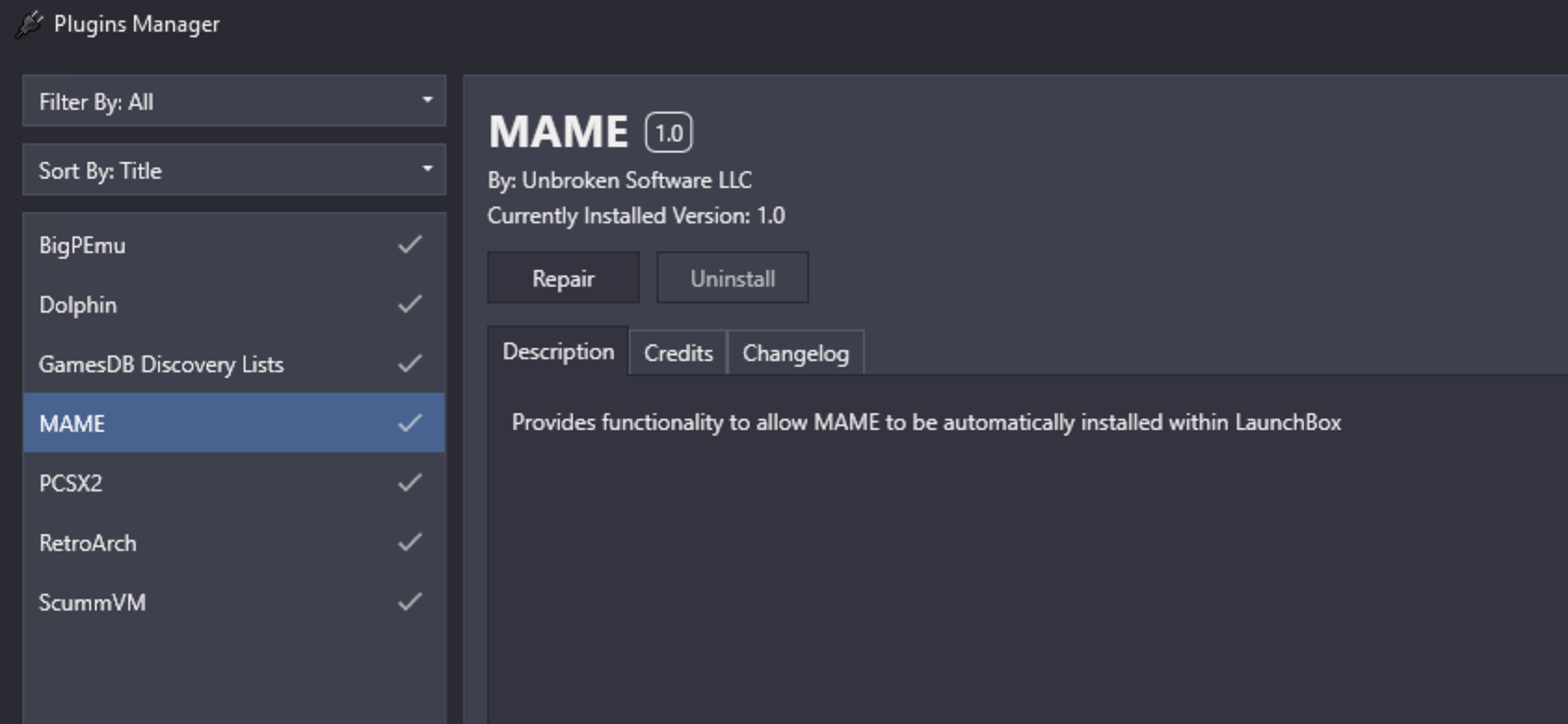
Task: Click the arrow of the Filter By dropdown
Action: [x=427, y=100]
